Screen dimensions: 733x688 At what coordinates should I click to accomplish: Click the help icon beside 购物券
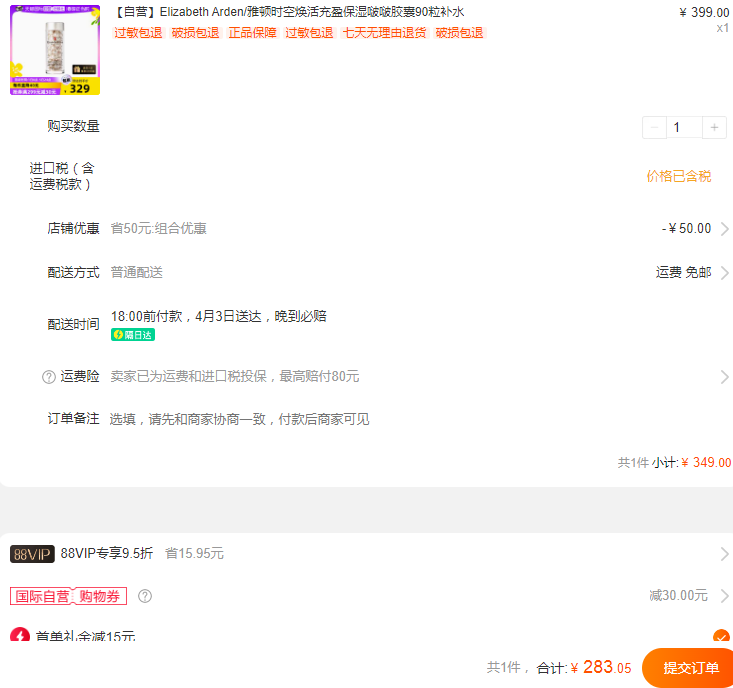tap(145, 596)
